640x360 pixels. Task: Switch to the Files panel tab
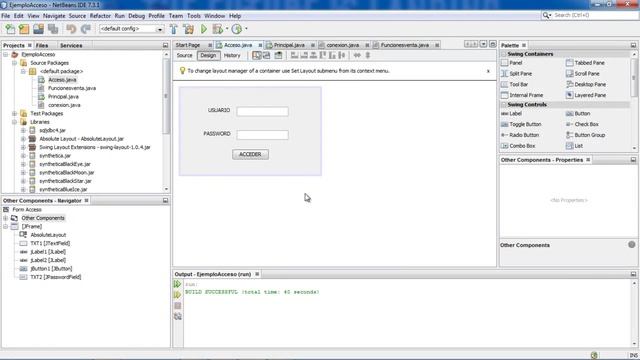click(42, 45)
